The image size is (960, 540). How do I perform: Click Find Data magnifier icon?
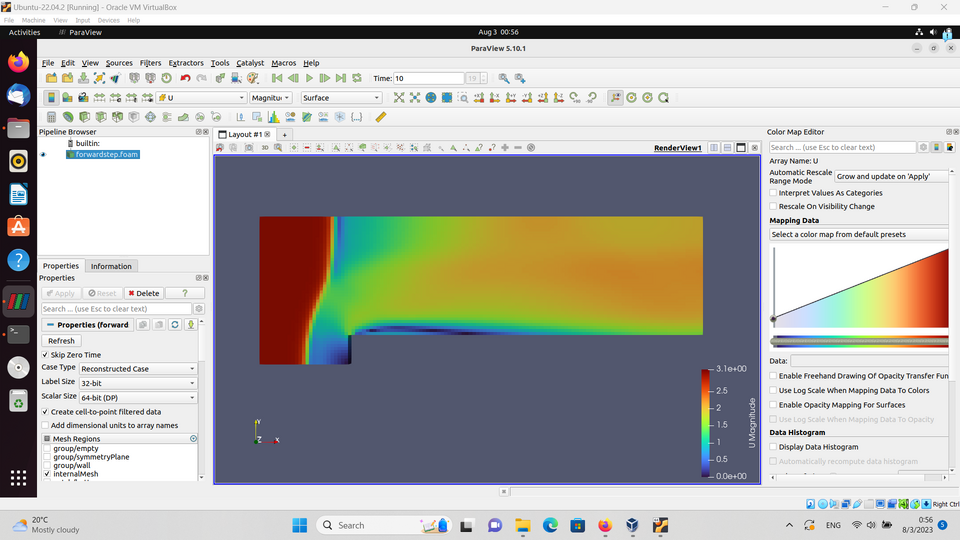tap(503, 78)
